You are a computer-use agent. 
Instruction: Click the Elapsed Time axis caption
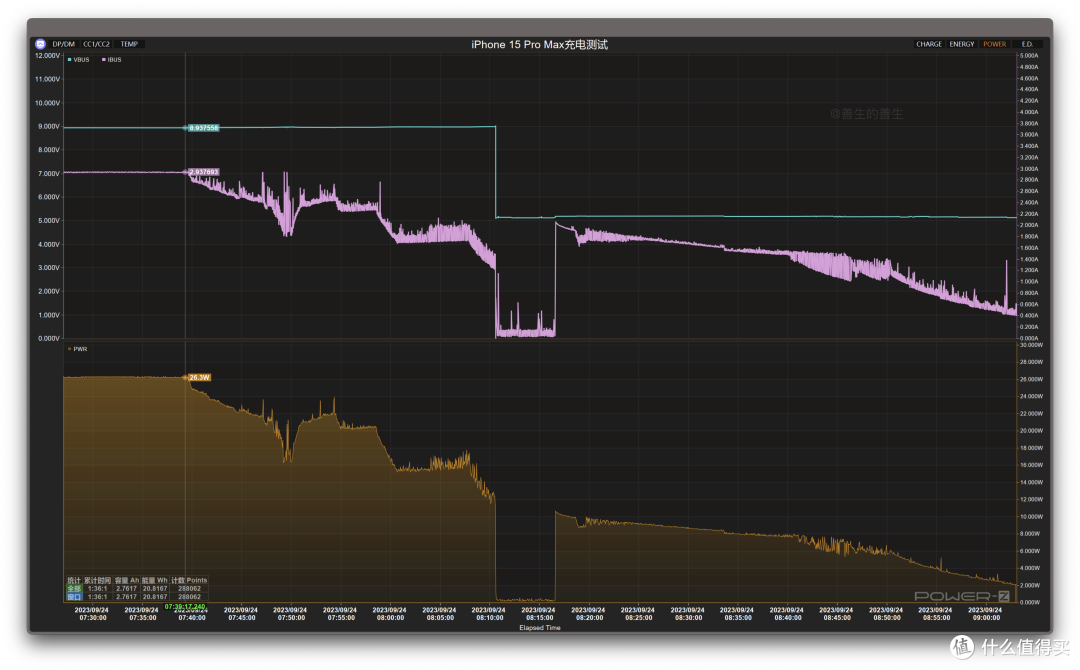[x=539, y=628]
